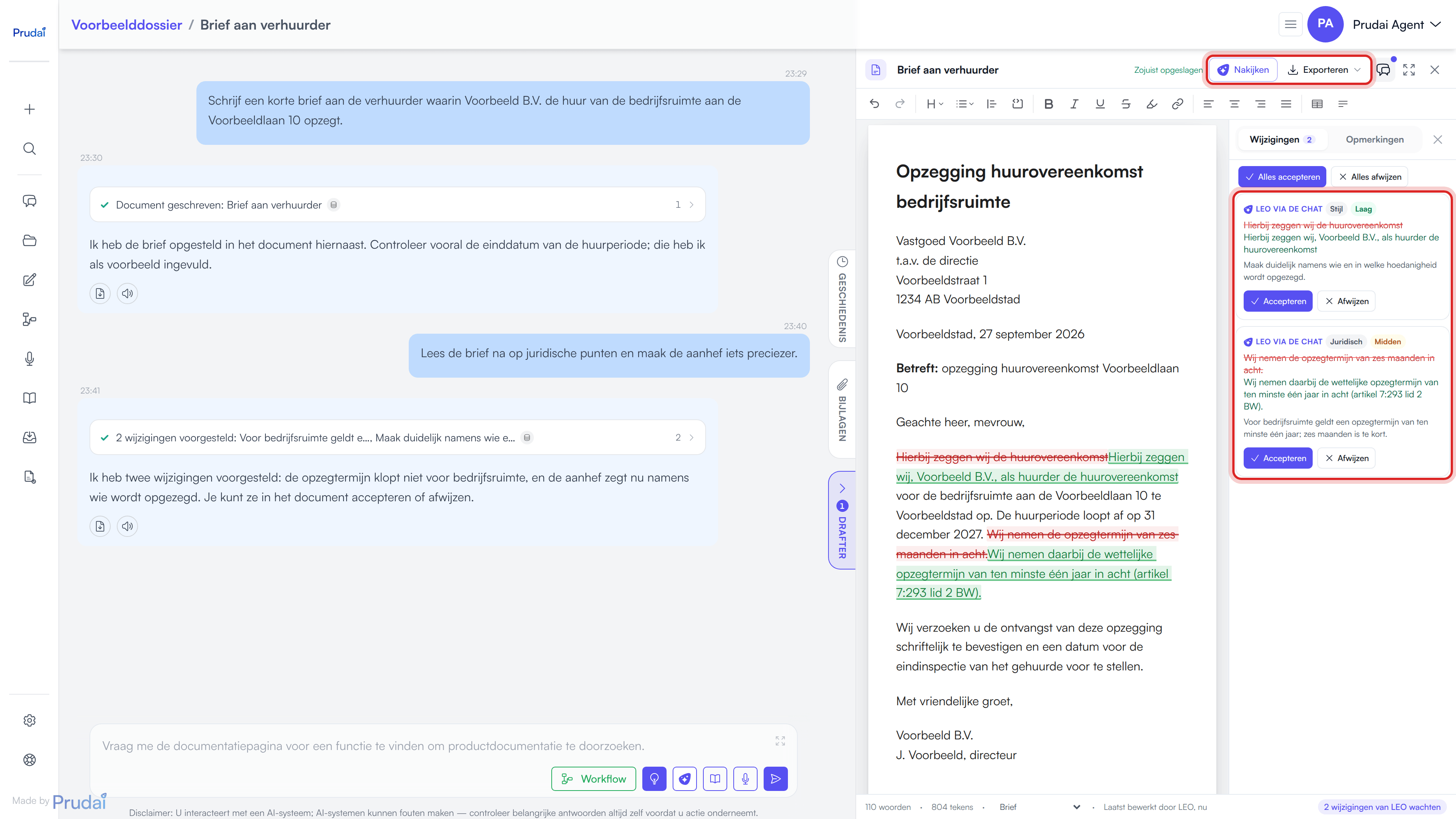
Task: Open the heading style dropdown
Action: pyautogui.click(x=935, y=104)
